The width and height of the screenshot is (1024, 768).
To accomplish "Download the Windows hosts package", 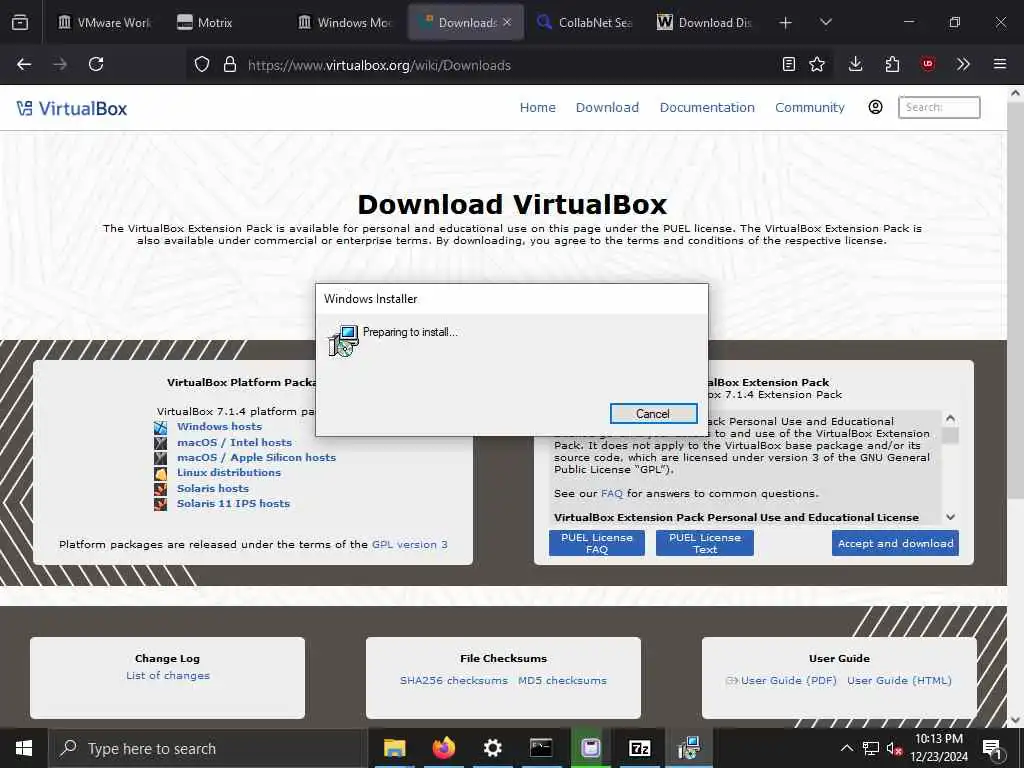I will [219, 426].
